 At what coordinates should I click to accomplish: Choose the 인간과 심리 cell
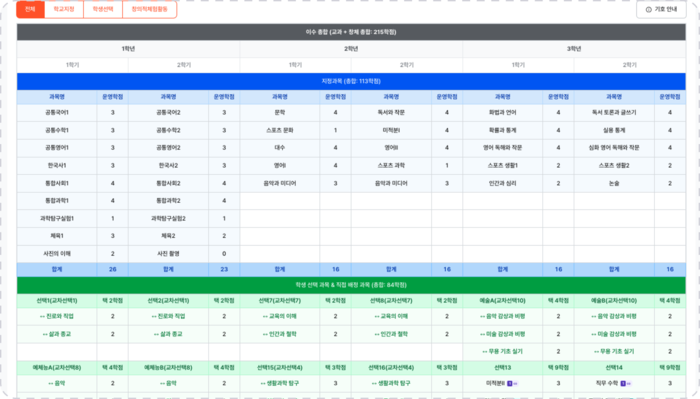click(x=503, y=183)
